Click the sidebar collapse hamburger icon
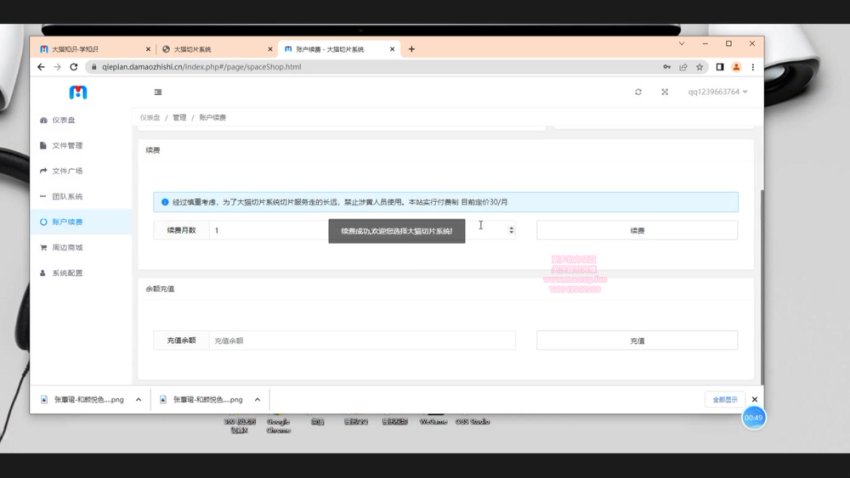Screen dimensions: 850x478 click(158, 92)
